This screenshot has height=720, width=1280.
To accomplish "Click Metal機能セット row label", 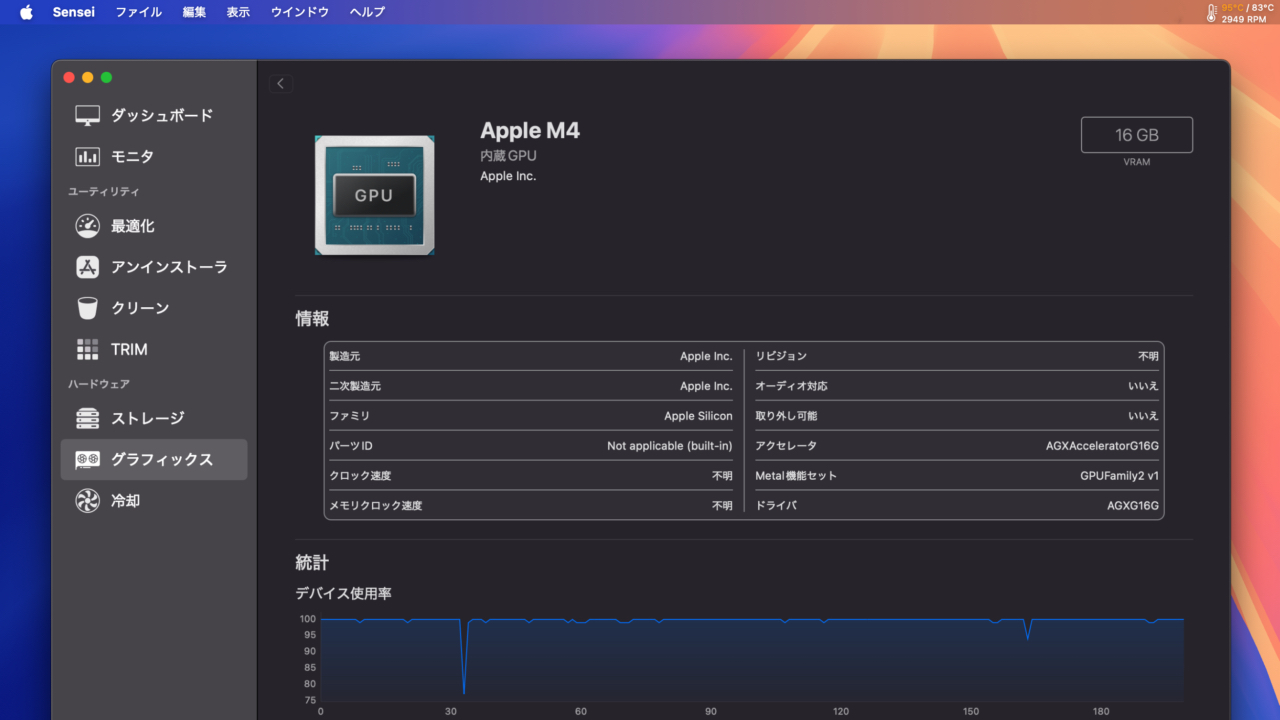I will pos(796,476).
